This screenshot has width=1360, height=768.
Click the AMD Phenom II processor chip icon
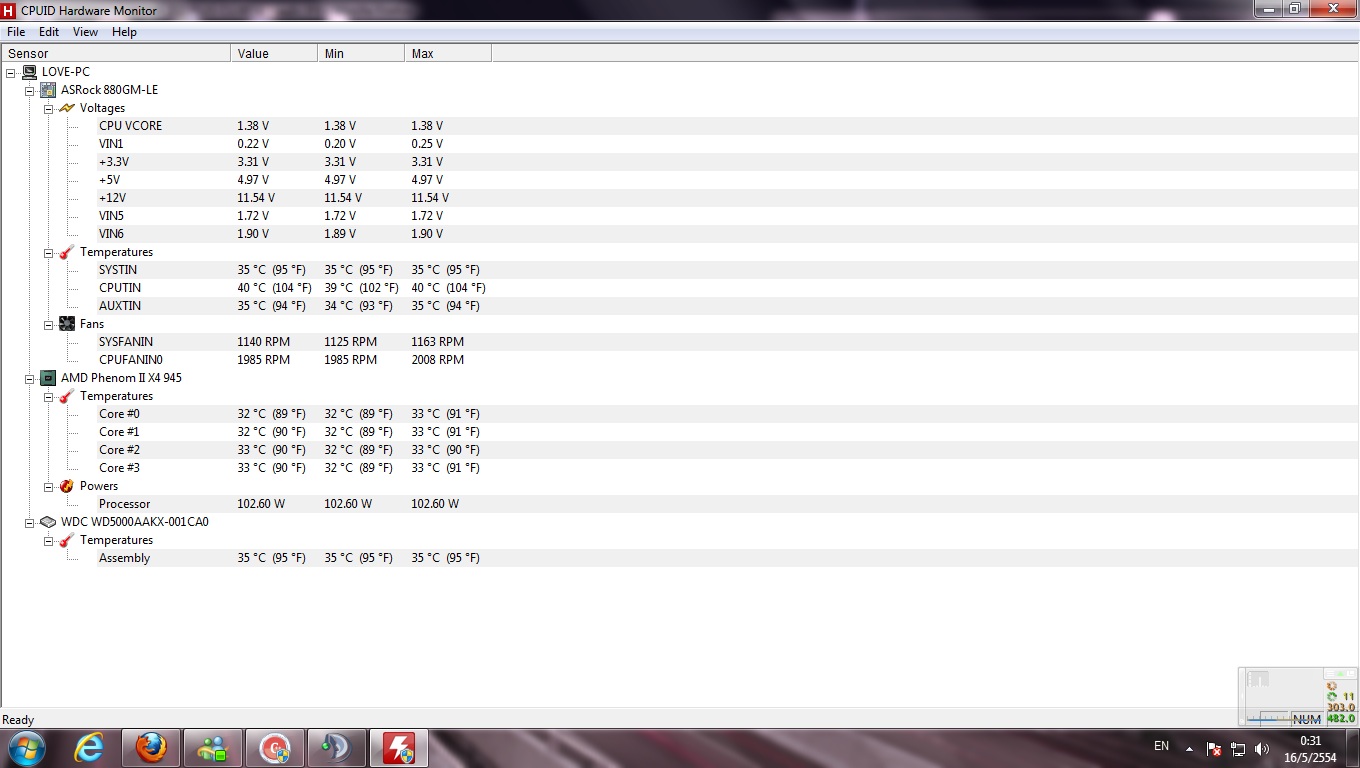[x=48, y=378]
